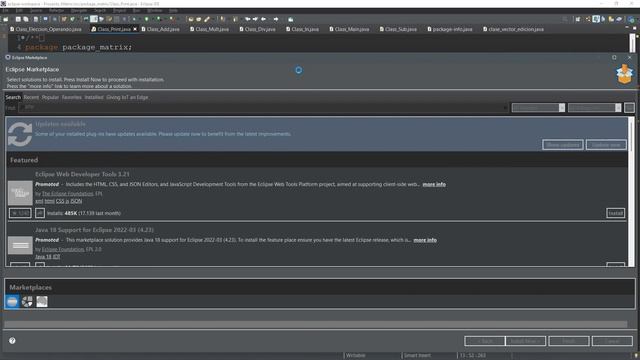Image resolution: width=640 pixels, height=360 pixels.
Task: Open more info for Java 18 Support
Action: click(425, 240)
